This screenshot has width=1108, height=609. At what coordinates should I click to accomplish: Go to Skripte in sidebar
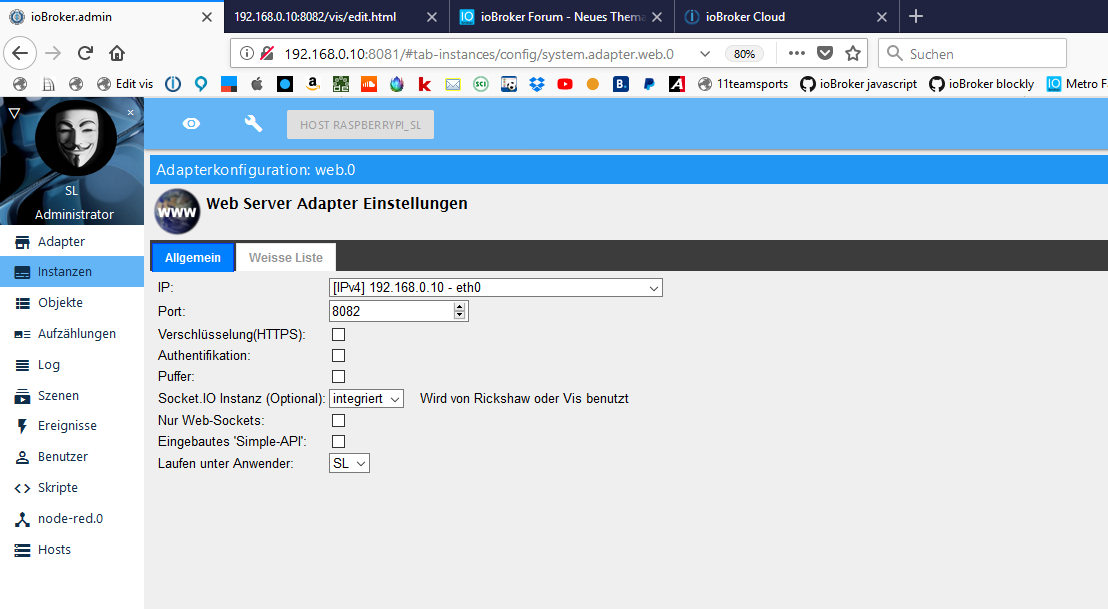(x=57, y=488)
